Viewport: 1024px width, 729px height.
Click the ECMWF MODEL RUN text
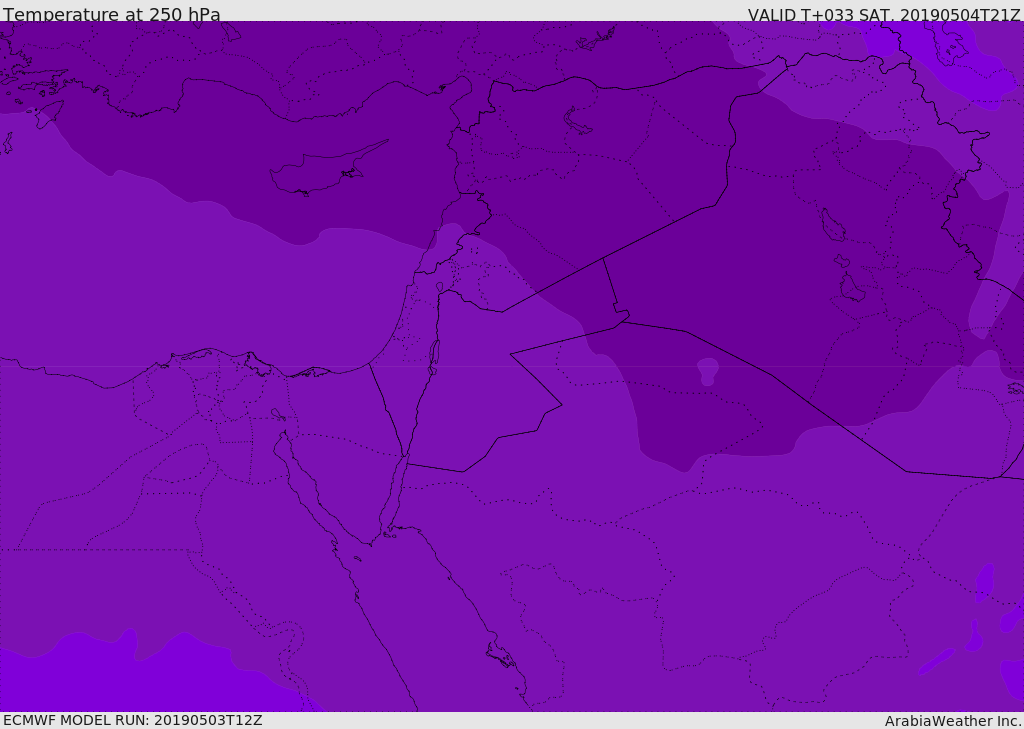(132, 720)
